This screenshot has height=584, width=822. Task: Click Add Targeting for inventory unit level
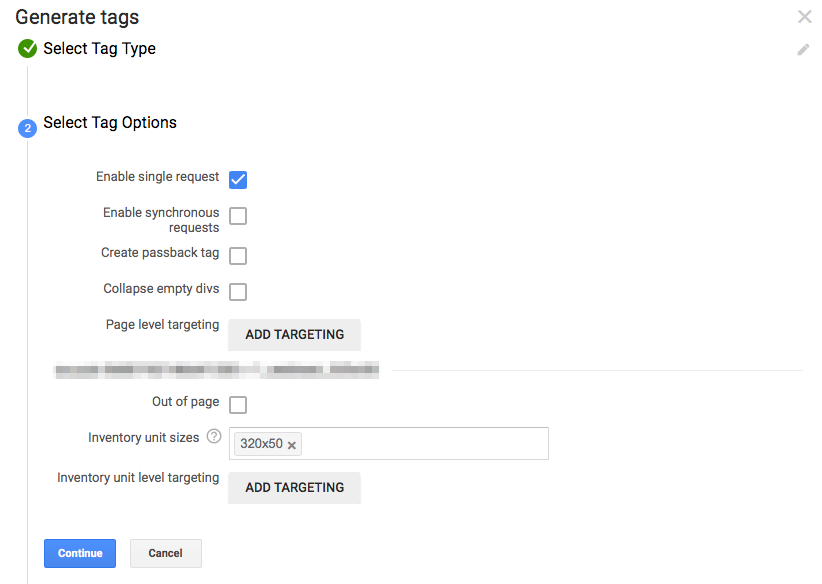(x=295, y=488)
